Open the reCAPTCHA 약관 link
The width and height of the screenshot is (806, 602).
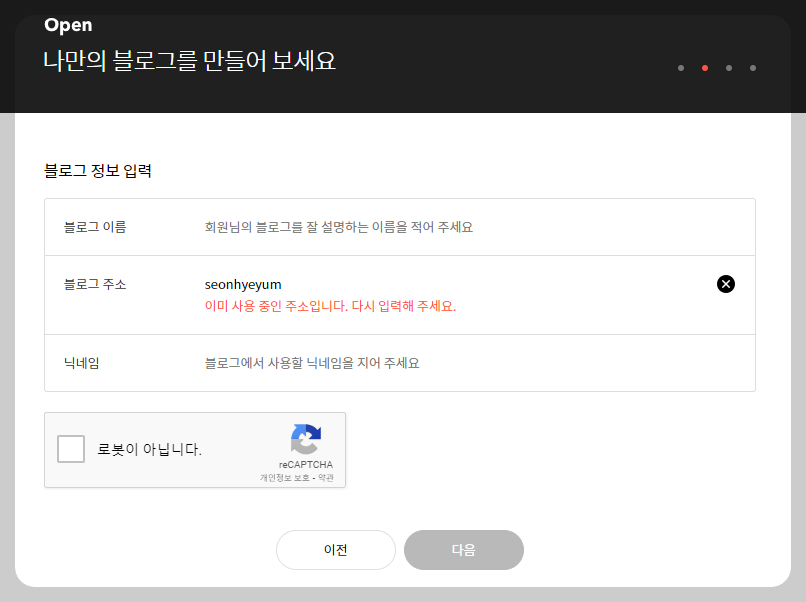point(325,478)
